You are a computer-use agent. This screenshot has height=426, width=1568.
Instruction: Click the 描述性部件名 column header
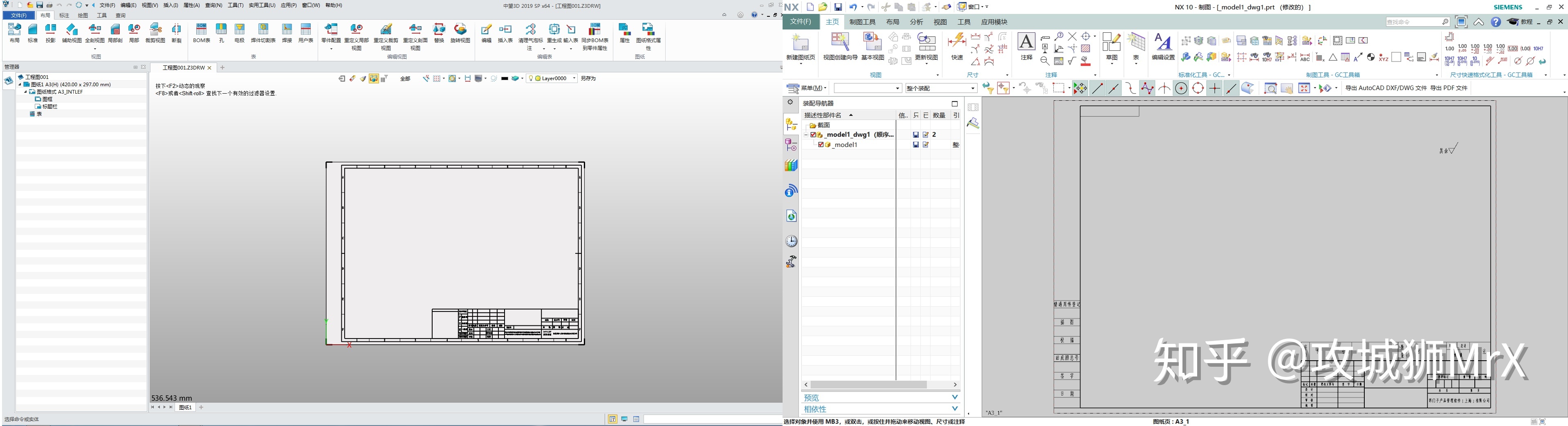pos(848,115)
